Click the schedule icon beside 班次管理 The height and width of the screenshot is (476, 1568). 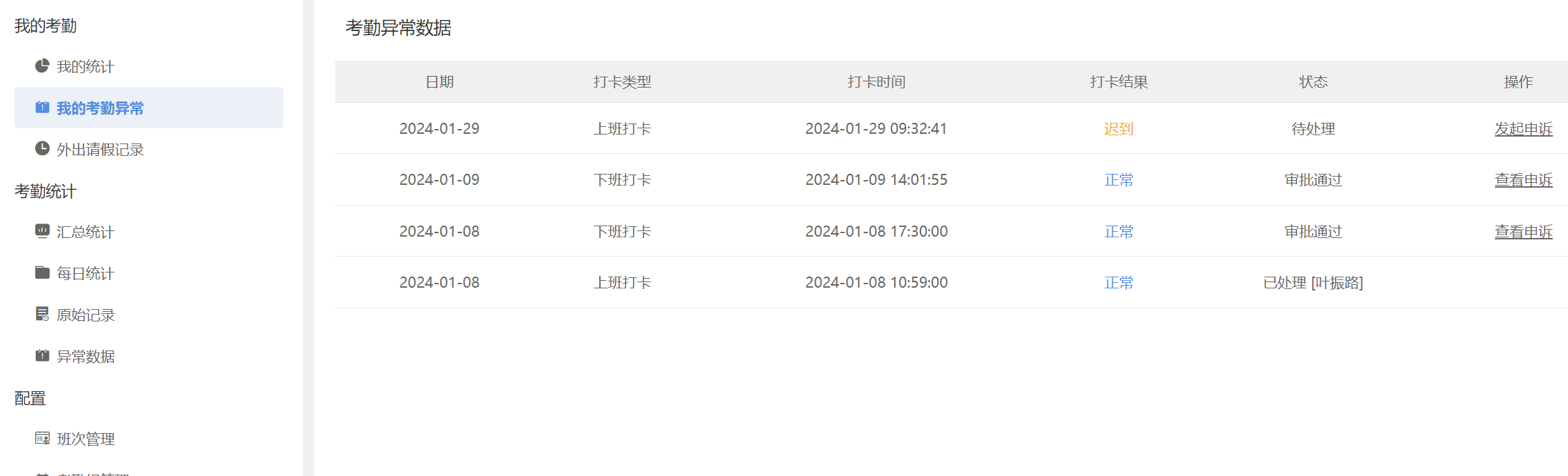pyautogui.click(x=42, y=438)
